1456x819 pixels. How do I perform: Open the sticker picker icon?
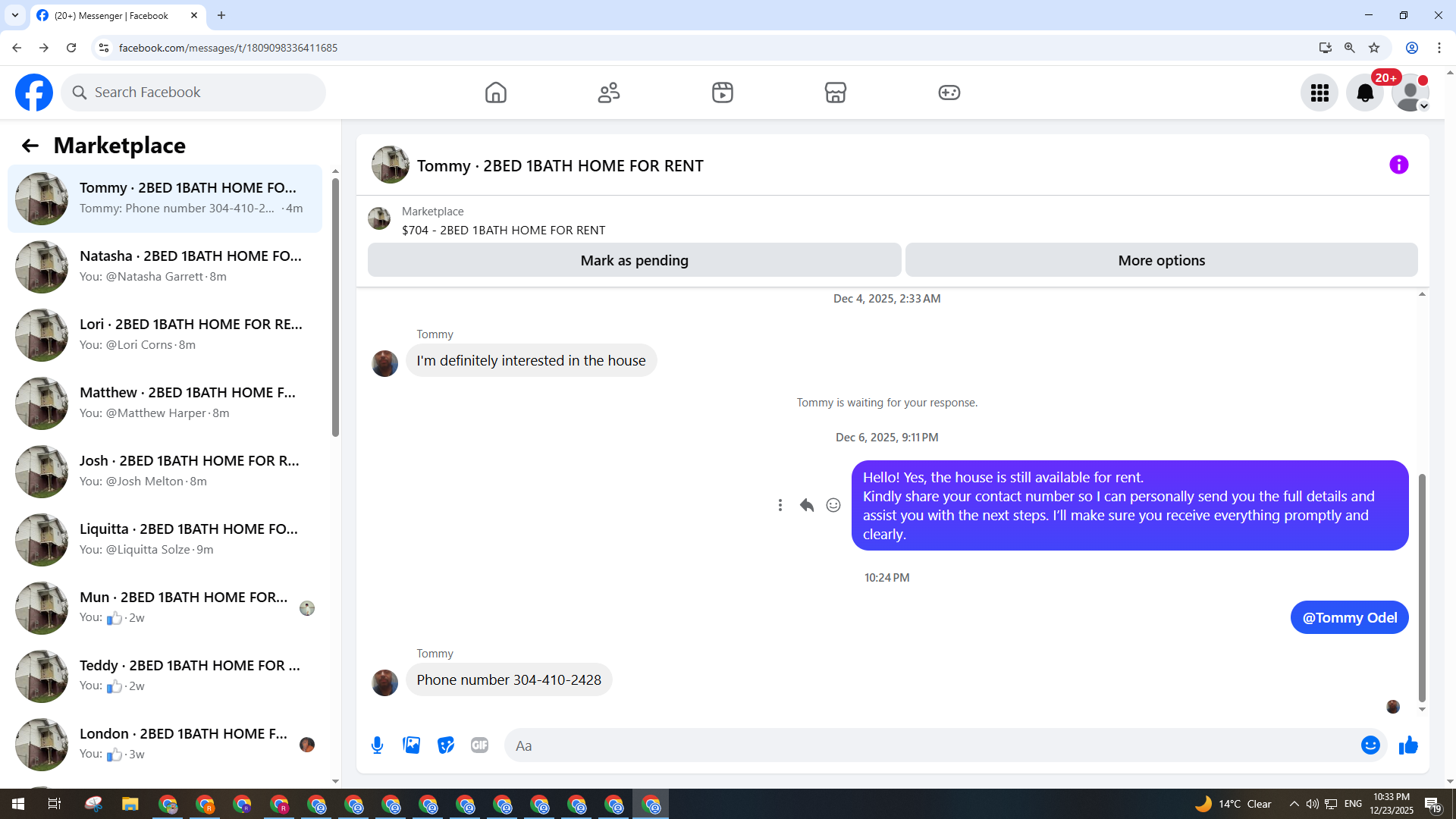(x=446, y=745)
